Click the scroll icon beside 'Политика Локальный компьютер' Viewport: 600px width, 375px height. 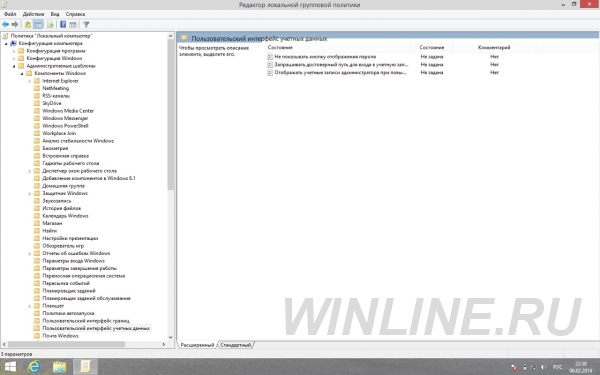coord(5,36)
